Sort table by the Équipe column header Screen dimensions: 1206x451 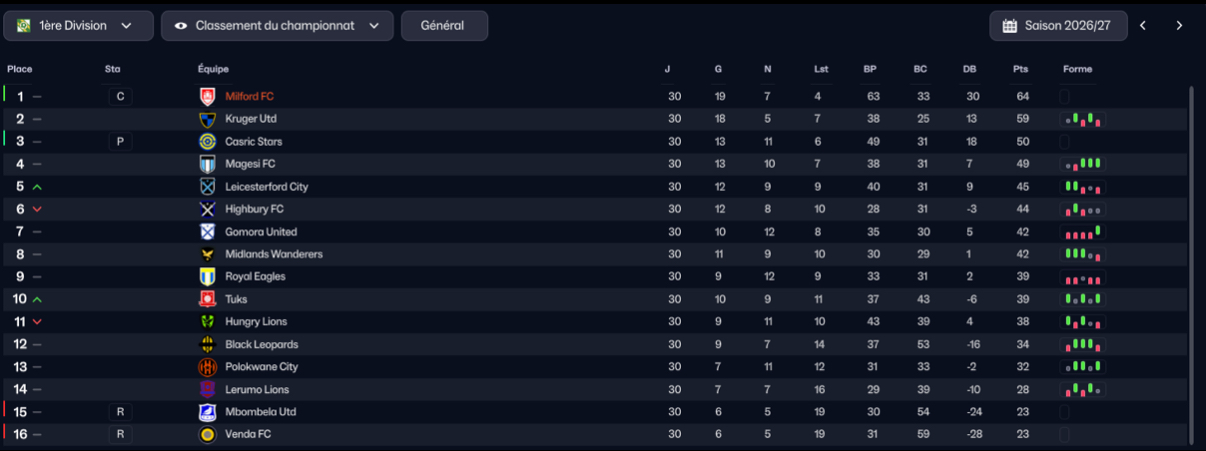(213, 69)
